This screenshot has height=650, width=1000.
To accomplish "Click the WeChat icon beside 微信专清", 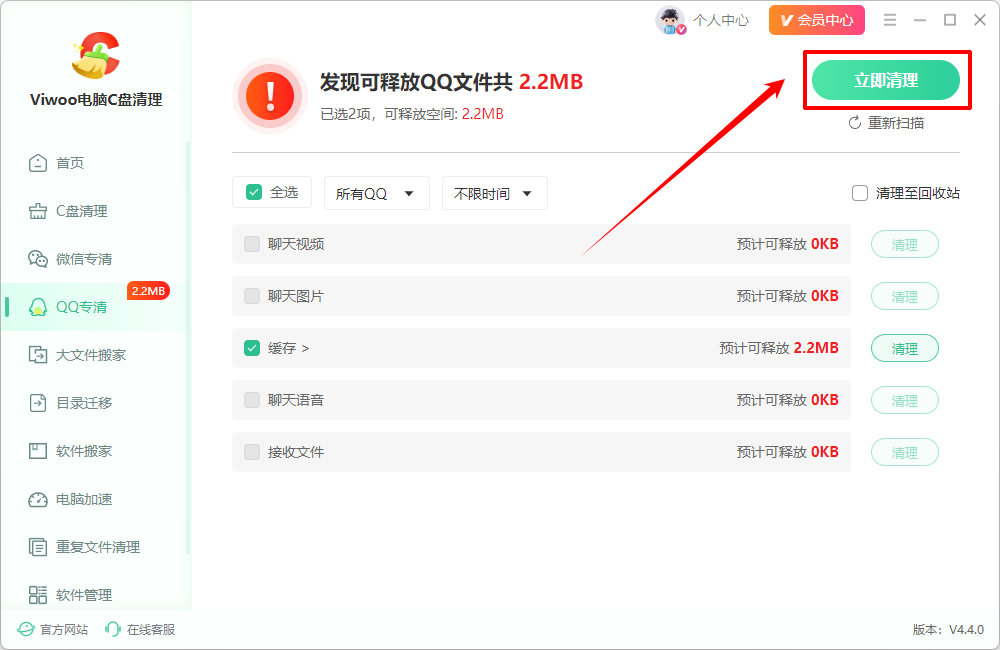I will point(38,259).
